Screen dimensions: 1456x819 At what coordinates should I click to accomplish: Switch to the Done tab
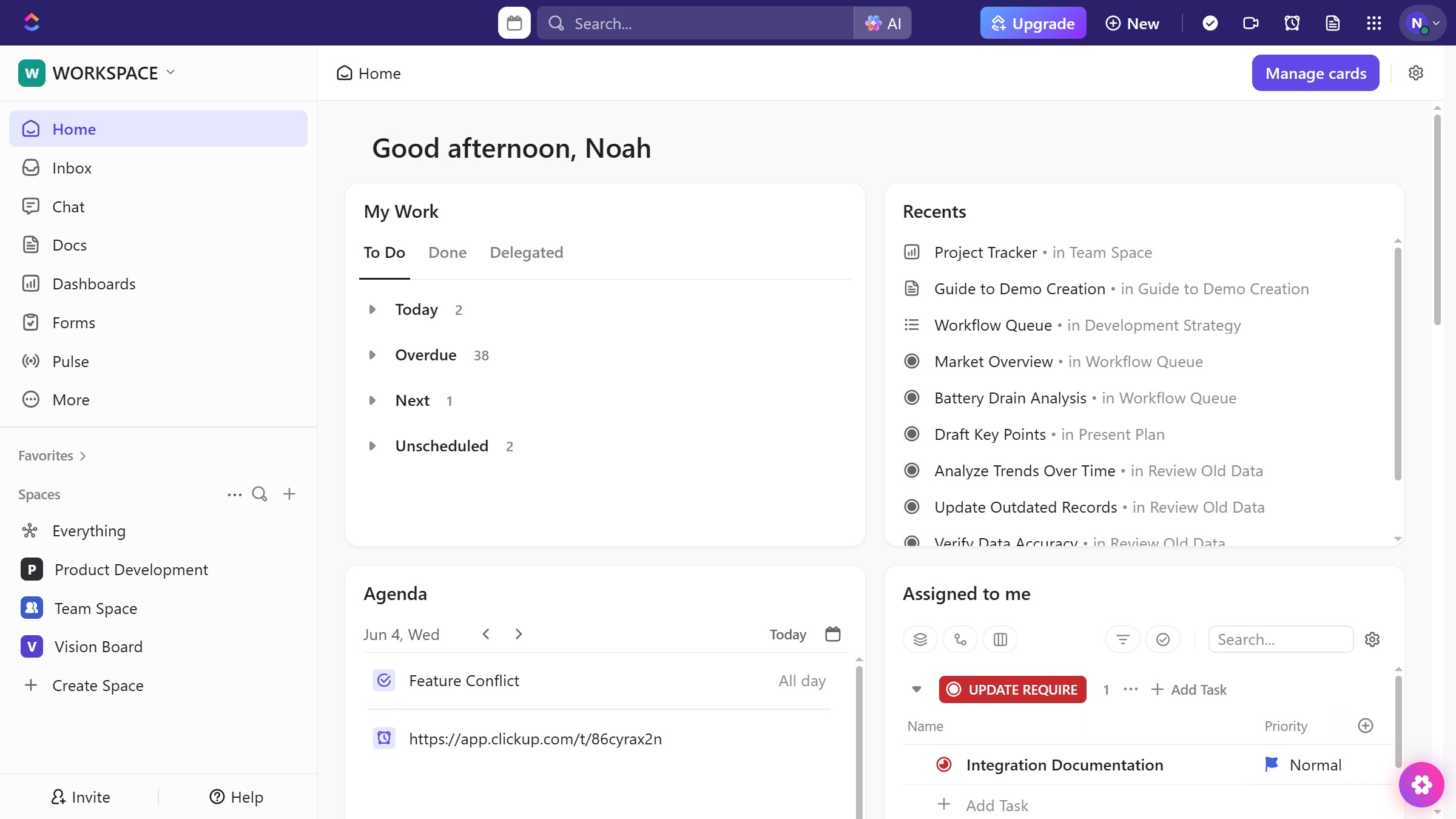(447, 252)
